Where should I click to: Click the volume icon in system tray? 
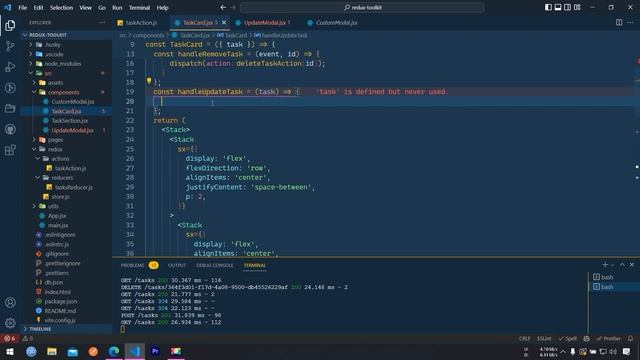coord(613,351)
